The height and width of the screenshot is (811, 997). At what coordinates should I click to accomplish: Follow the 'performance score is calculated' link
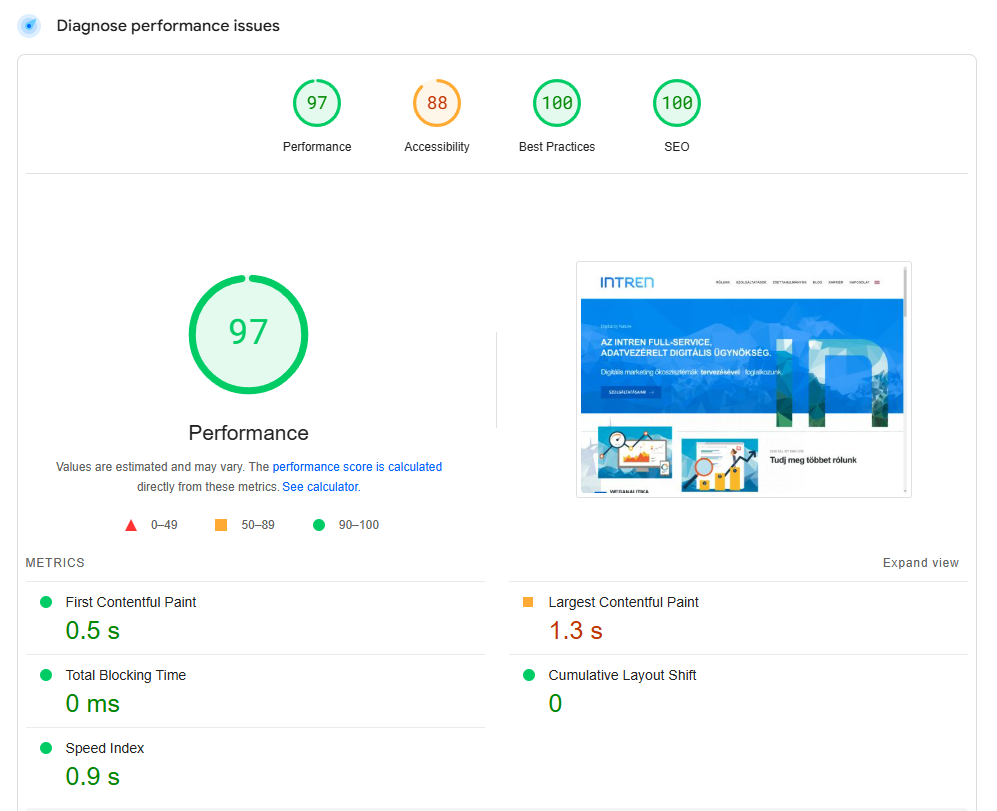[x=357, y=467]
